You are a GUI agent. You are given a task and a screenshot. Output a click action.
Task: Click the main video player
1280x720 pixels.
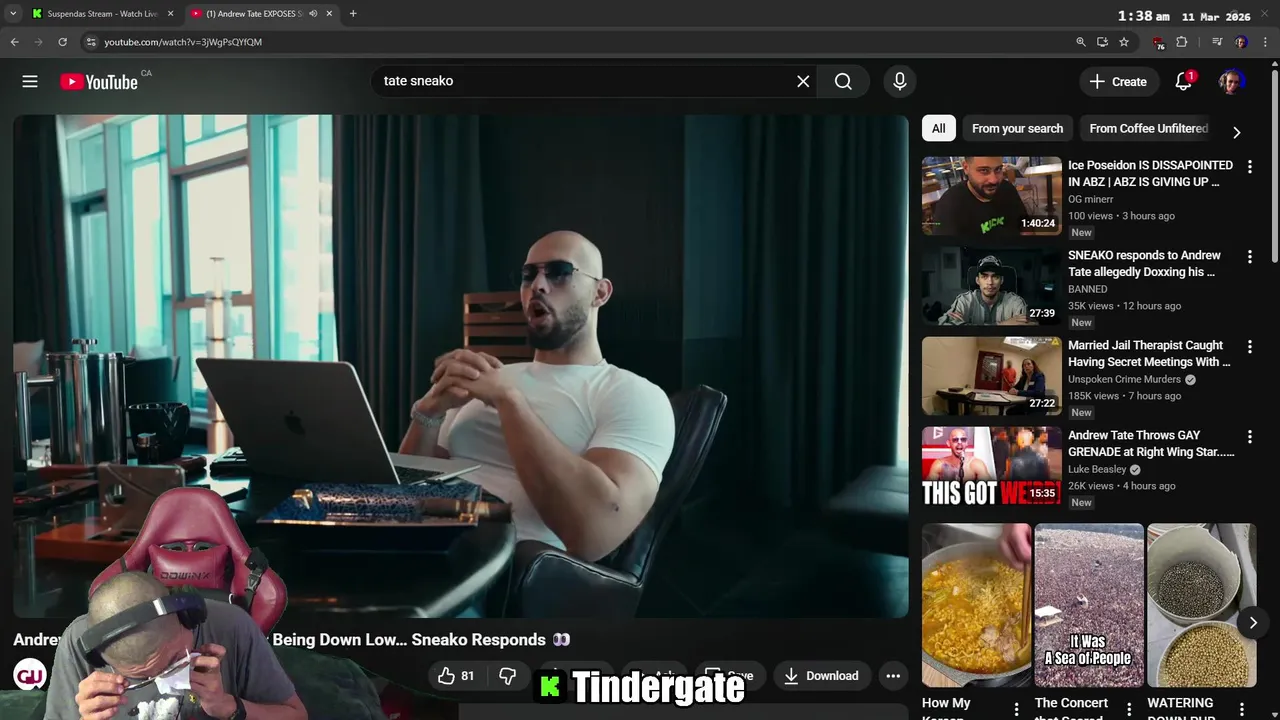[x=461, y=366]
